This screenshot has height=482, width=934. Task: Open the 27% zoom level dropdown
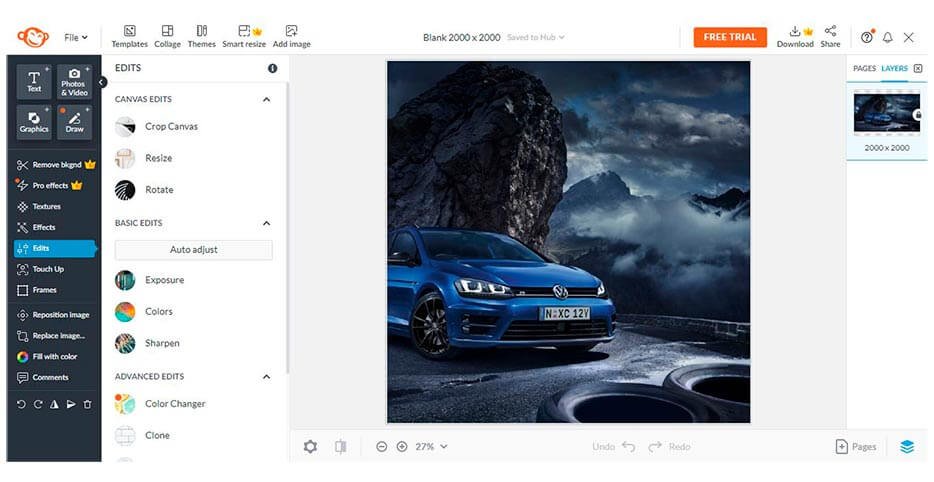tap(431, 447)
